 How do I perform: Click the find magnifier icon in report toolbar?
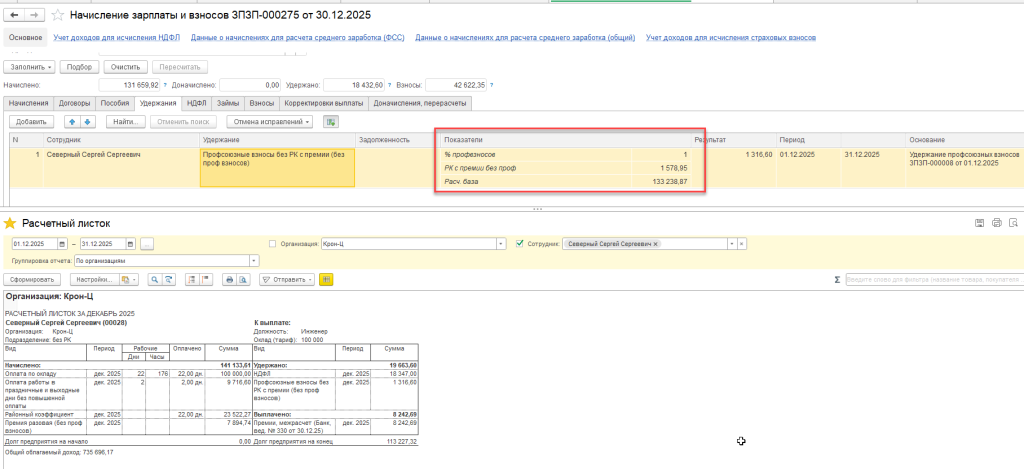click(155, 279)
